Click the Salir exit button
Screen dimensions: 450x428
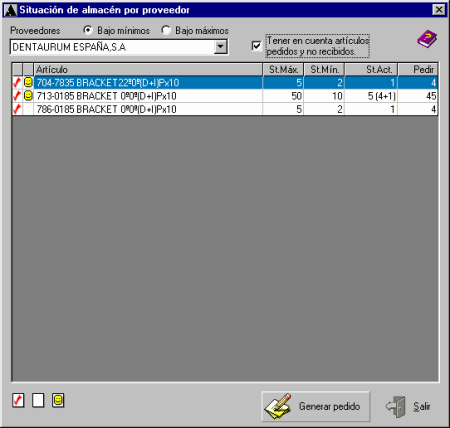[x=409, y=406]
